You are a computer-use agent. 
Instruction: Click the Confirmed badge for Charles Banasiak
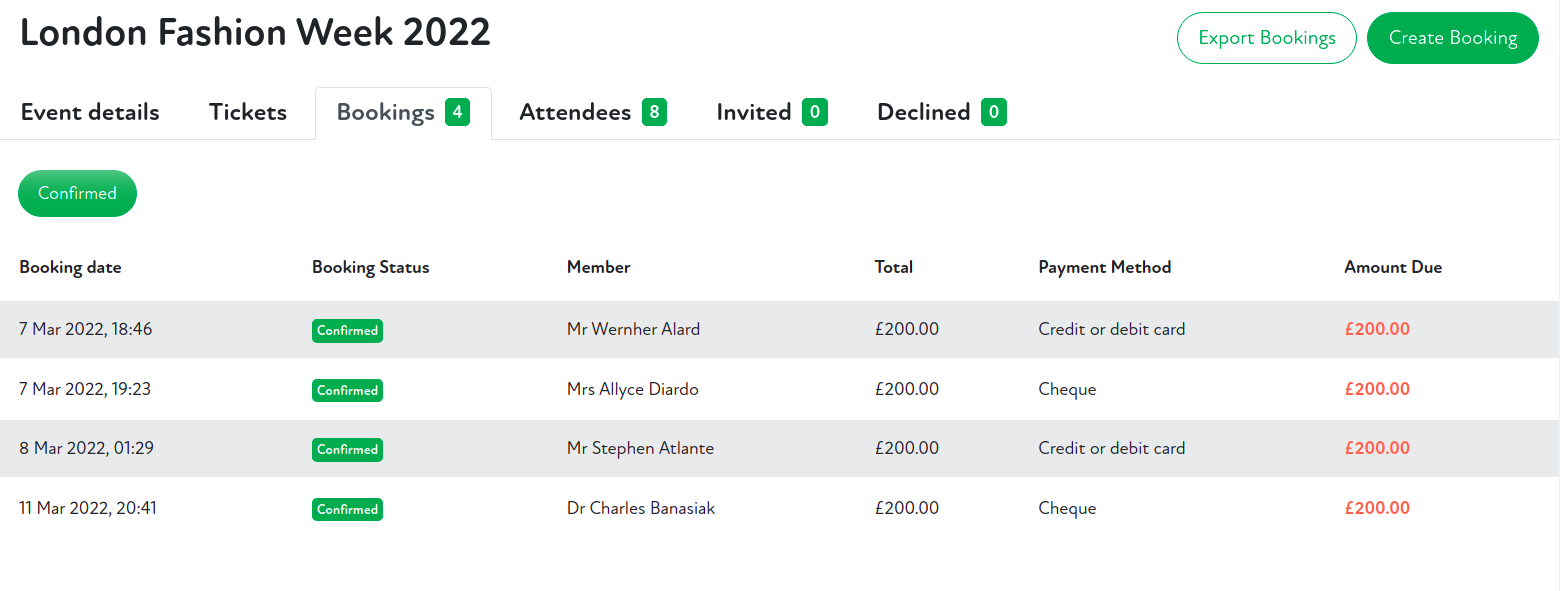coord(347,509)
